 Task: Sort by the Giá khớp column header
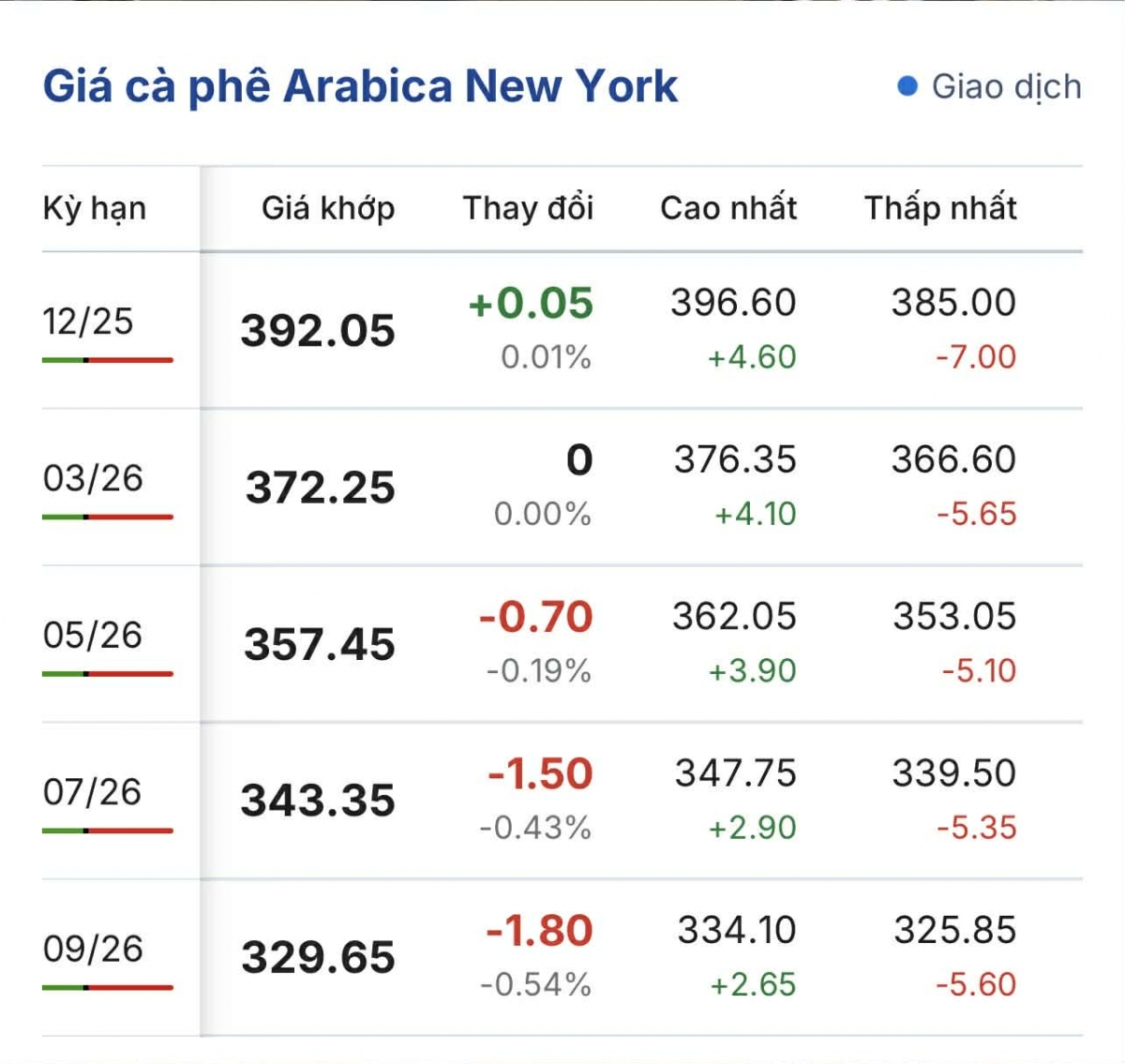(x=328, y=208)
